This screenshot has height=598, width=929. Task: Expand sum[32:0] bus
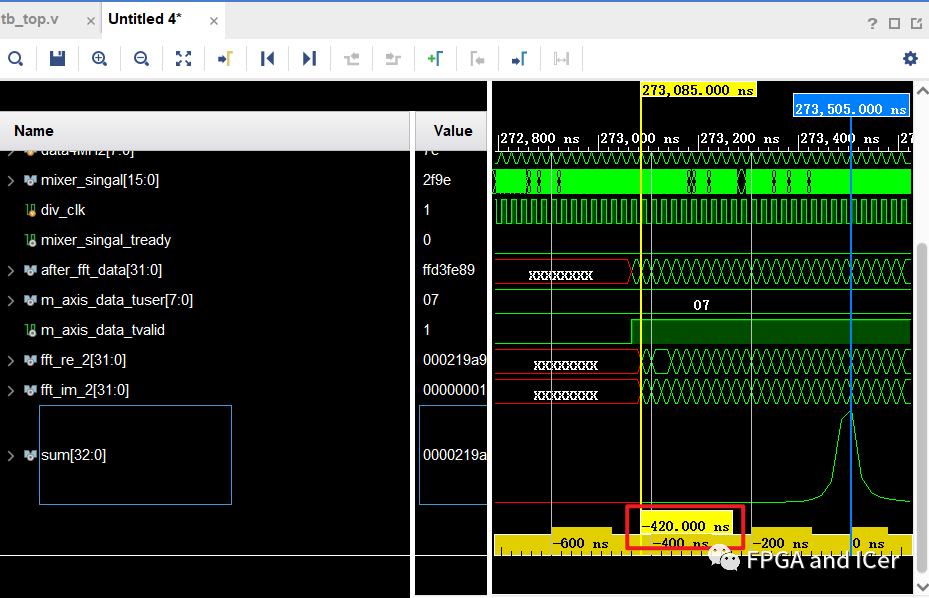11,455
